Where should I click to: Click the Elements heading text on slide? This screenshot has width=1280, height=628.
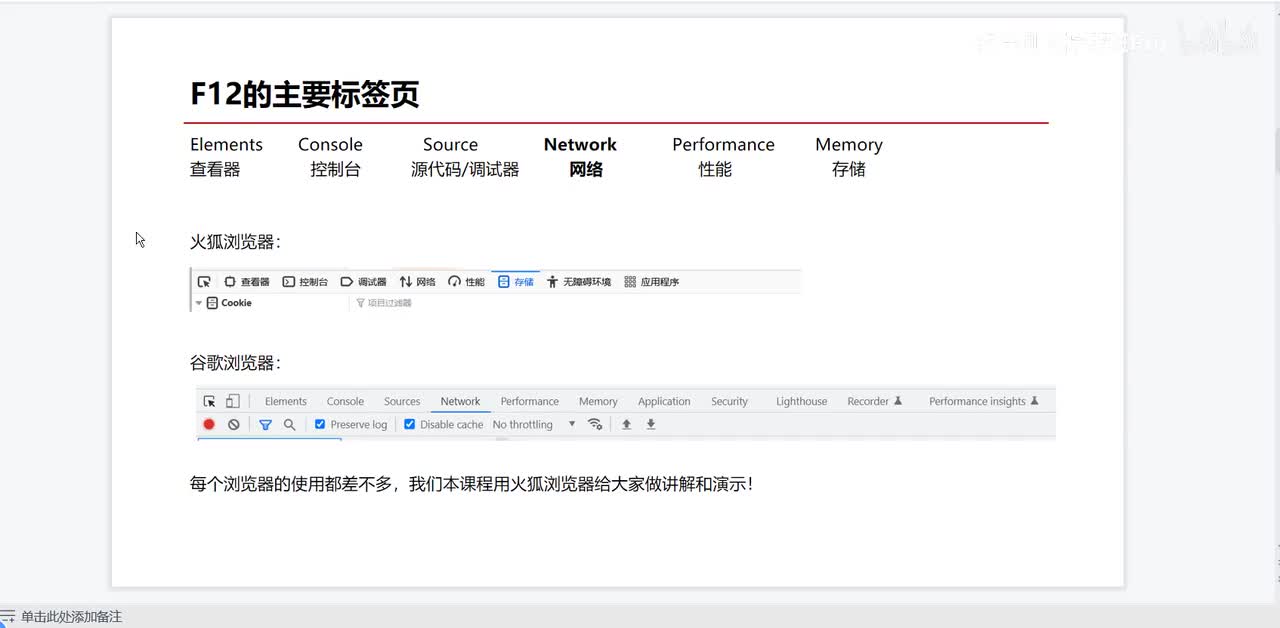[x=226, y=144]
